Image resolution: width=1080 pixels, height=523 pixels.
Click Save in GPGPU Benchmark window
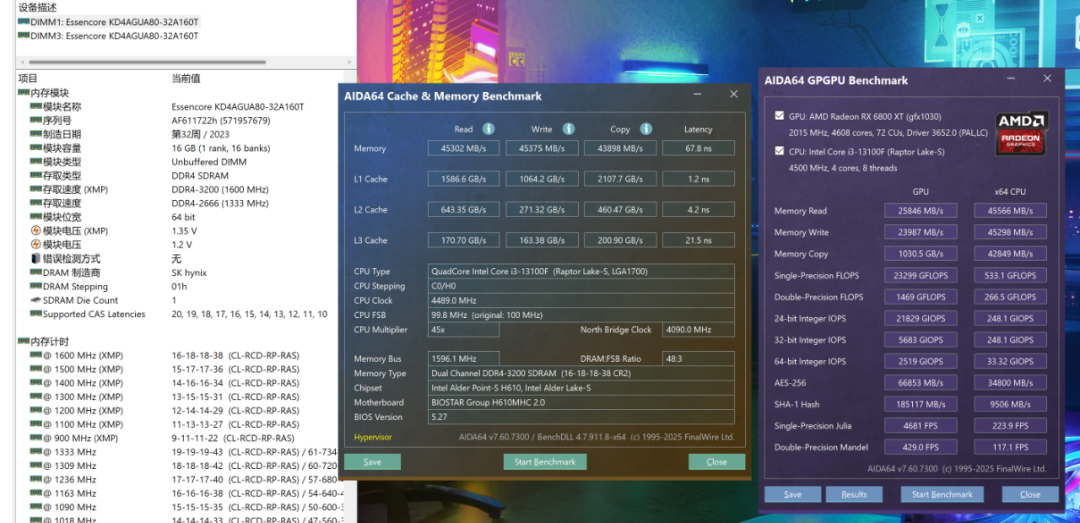pos(793,494)
